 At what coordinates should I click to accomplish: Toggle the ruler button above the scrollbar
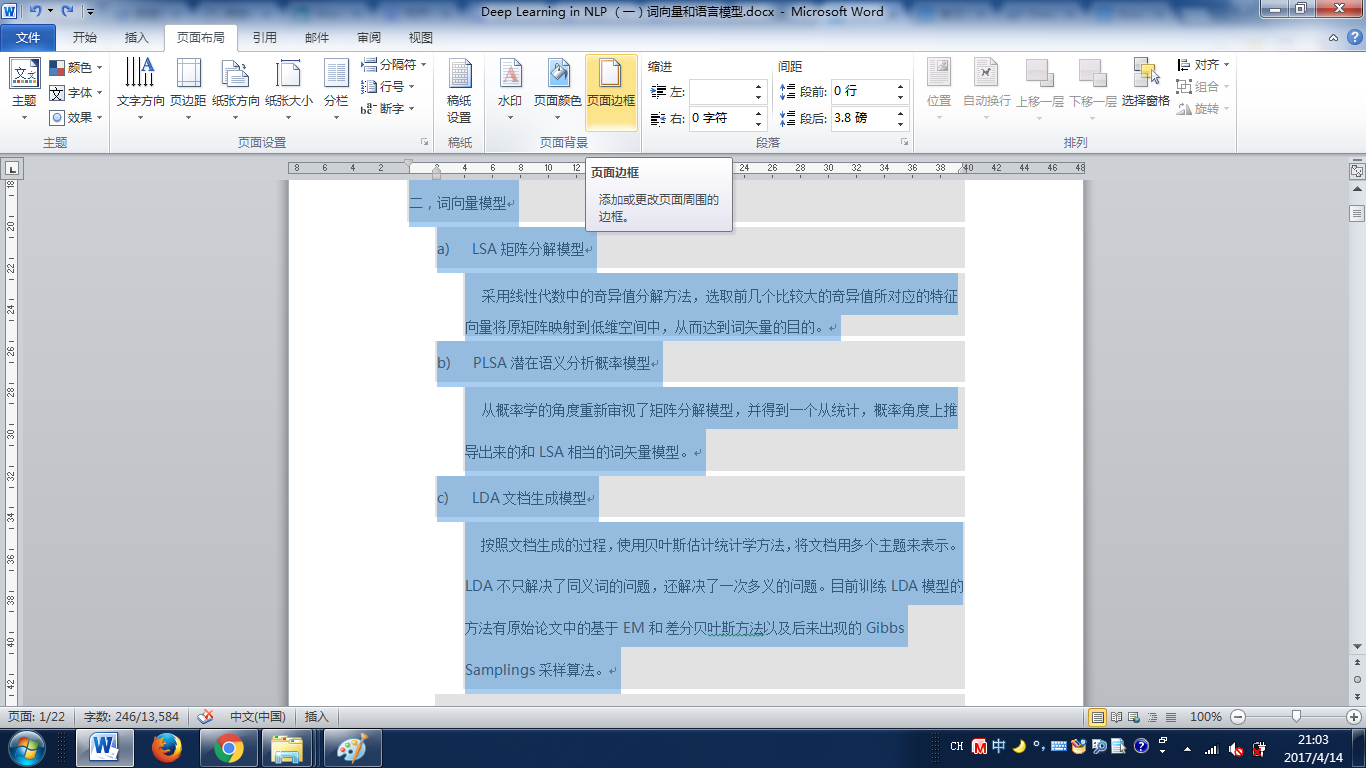[x=1357, y=172]
